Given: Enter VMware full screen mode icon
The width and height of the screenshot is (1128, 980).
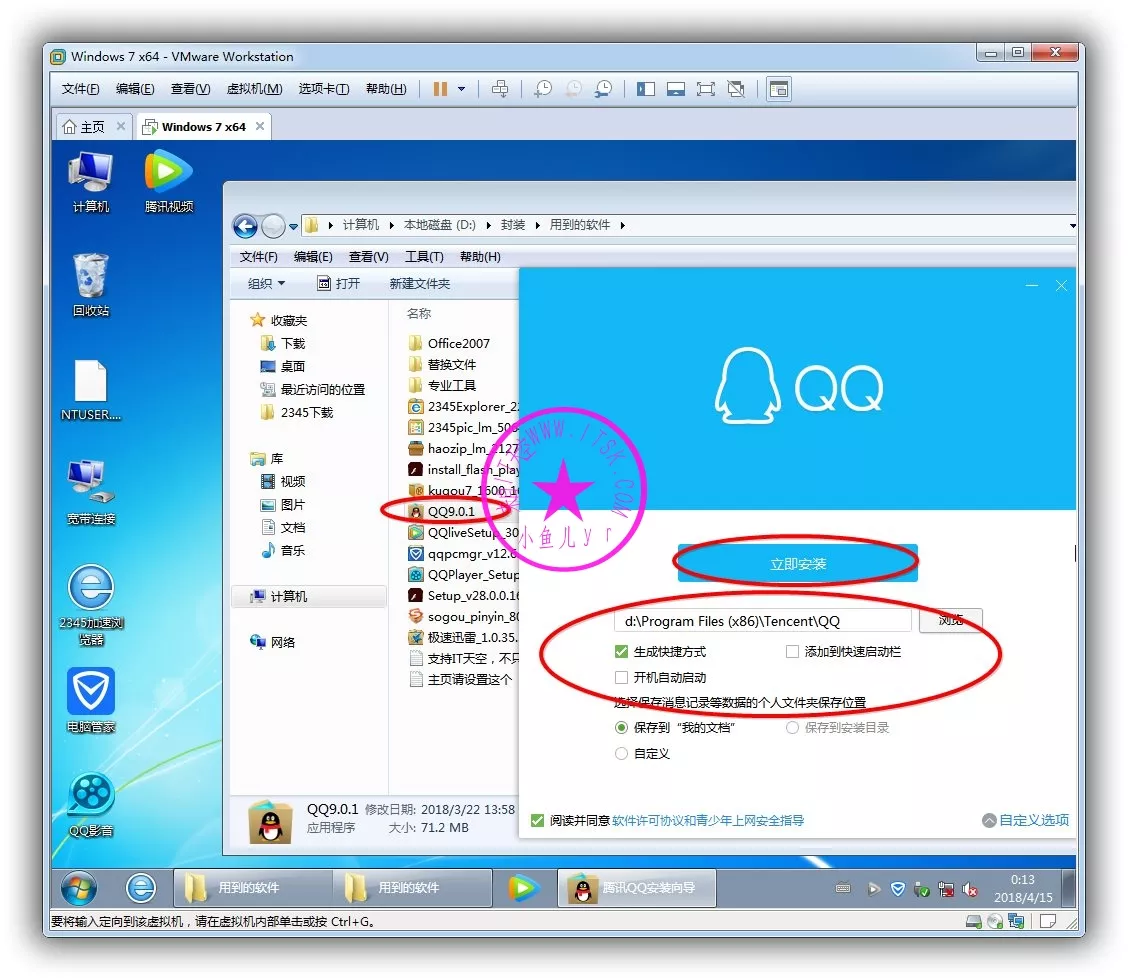Looking at the screenshot, I should click(706, 89).
